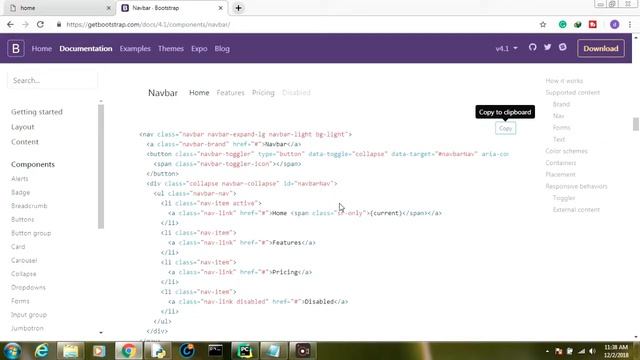Click Pricing in example navbar
This screenshot has height=360, width=640.
tap(263, 93)
